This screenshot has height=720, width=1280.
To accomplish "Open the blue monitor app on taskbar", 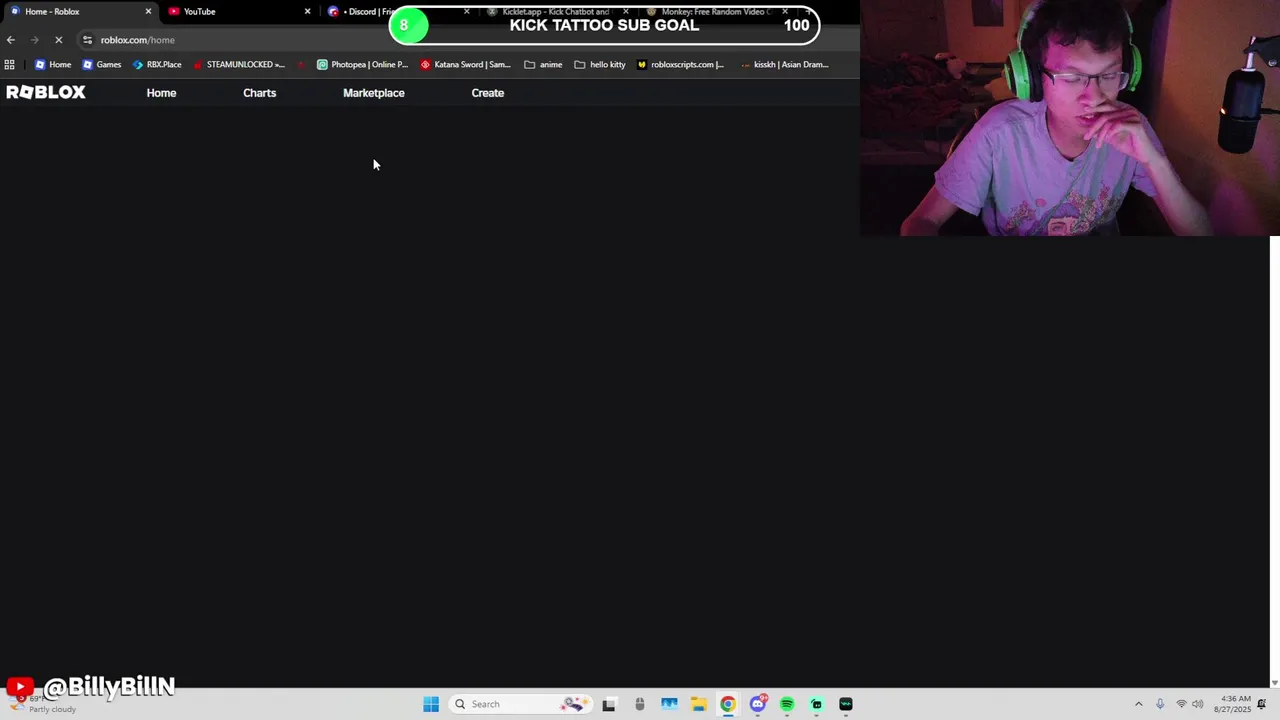I will click(x=669, y=704).
